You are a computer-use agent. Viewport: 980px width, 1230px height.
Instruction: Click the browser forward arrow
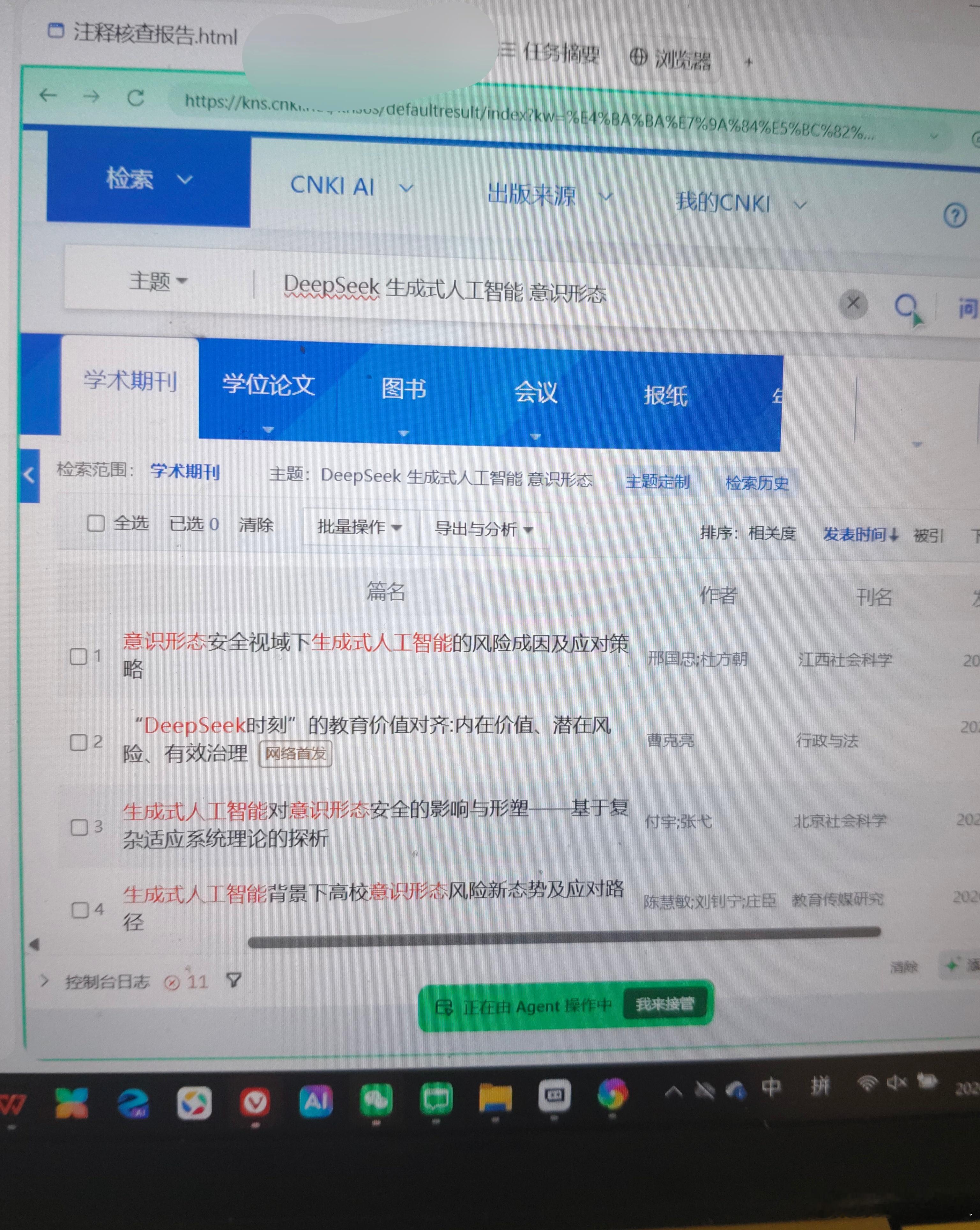pos(91,96)
